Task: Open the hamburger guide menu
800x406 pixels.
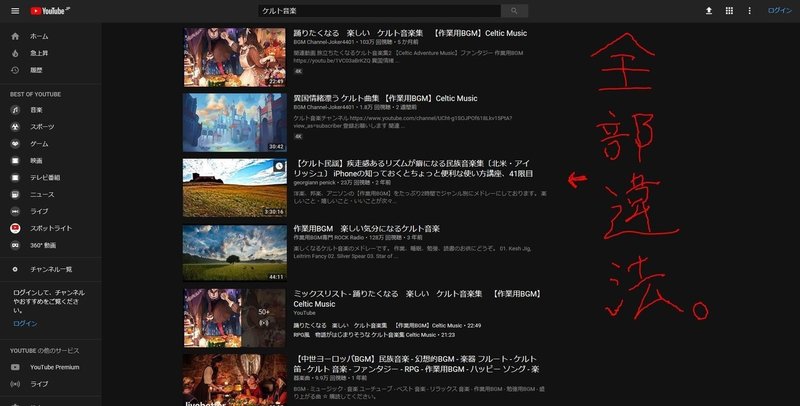Action: click(15, 11)
